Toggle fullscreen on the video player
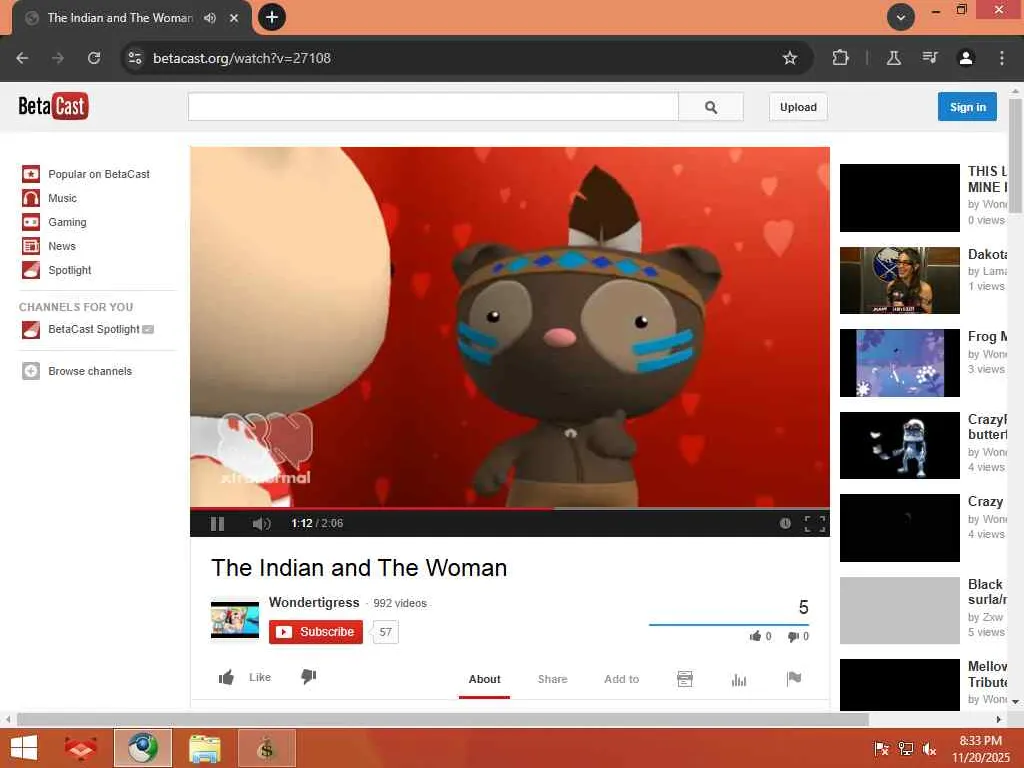Viewport: 1024px width, 768px height. [814, 524]
